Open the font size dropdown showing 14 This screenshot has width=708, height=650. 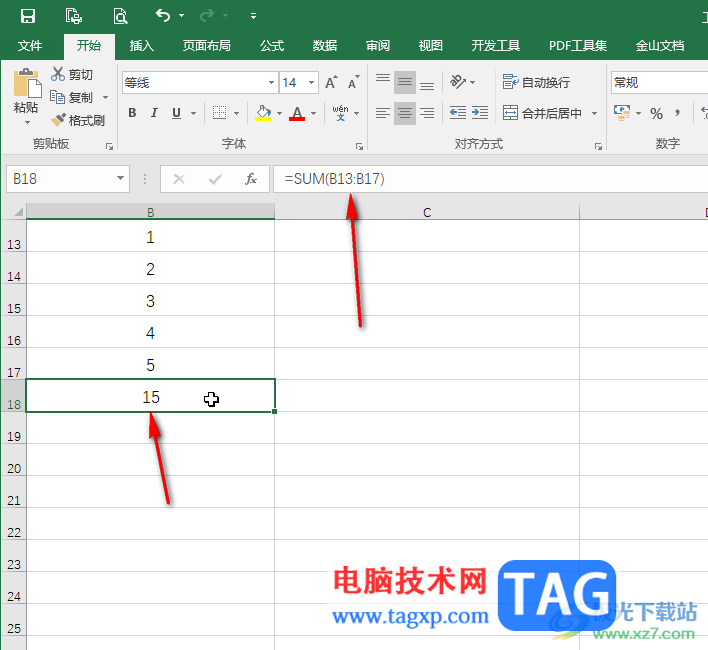tap(311, 83)
